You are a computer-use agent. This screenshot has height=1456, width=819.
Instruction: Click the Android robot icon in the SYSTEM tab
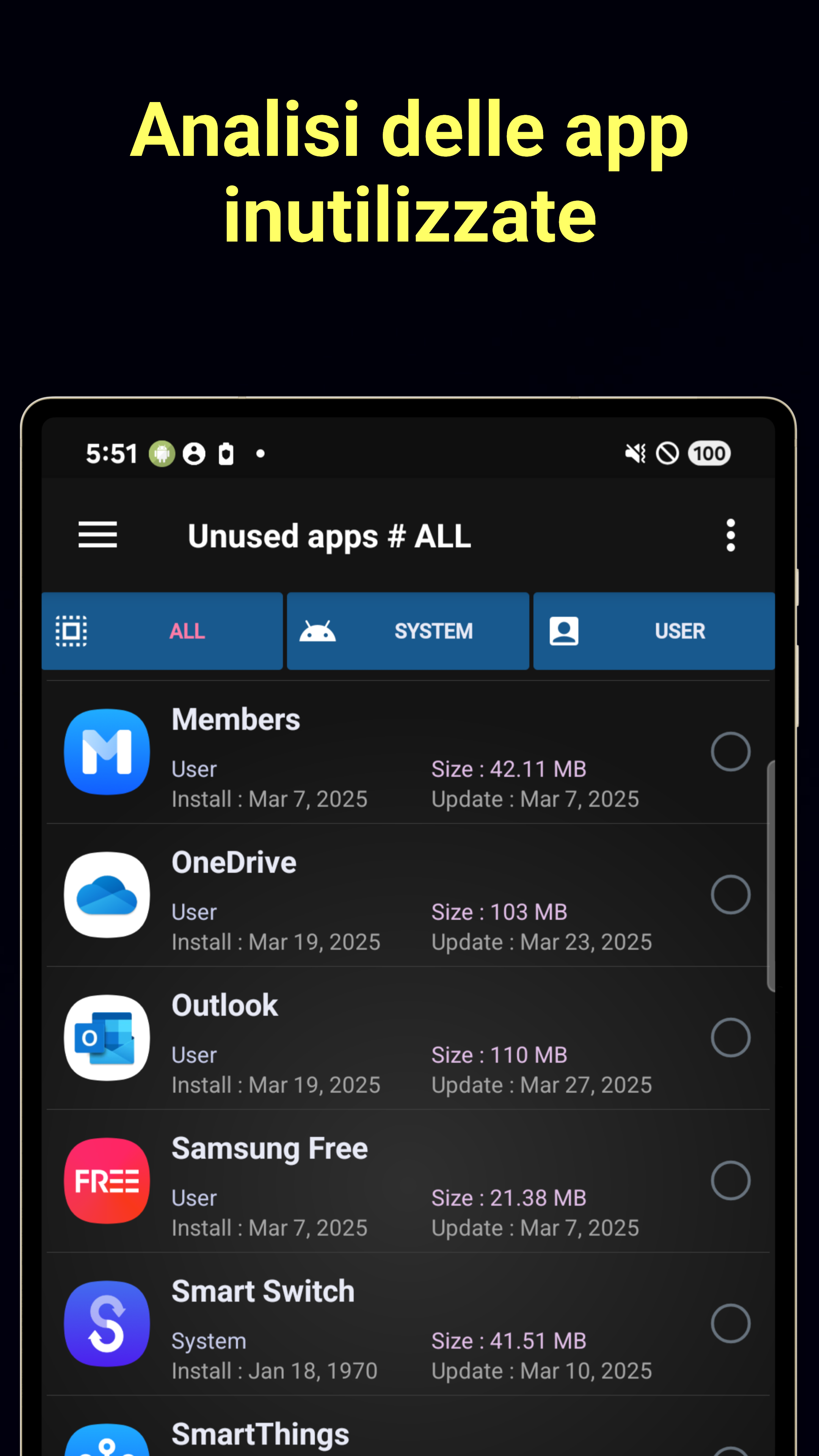tap(317, 631)
